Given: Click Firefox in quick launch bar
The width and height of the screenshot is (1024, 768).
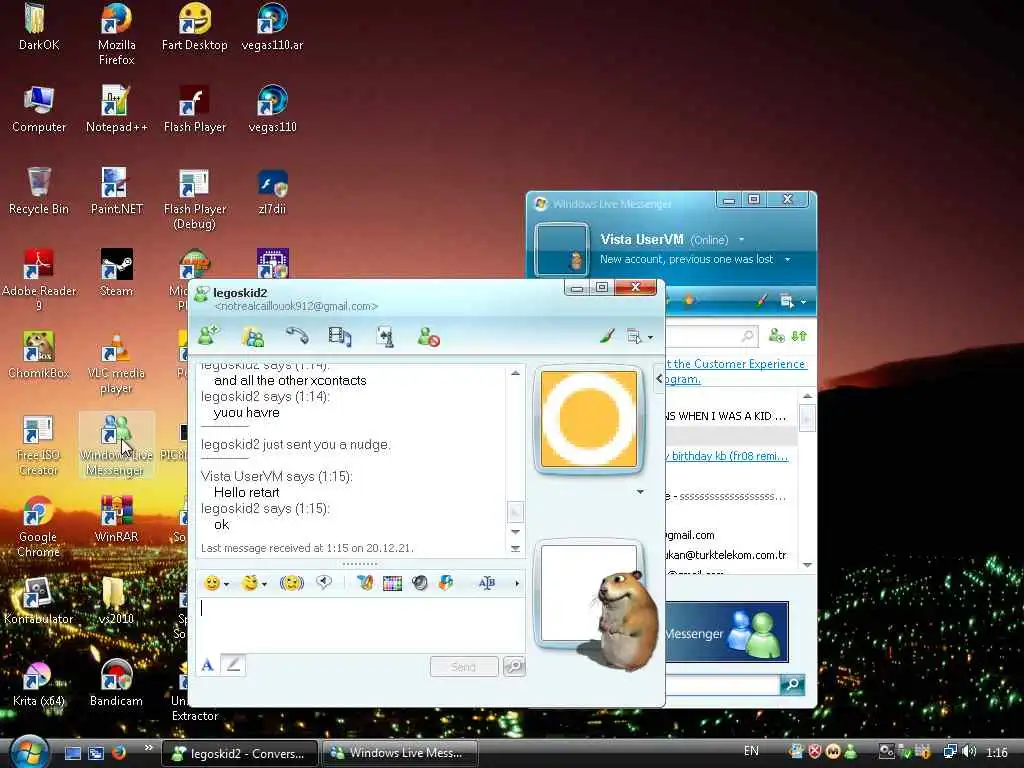Looking at the screenshot, I should (119, 753).
